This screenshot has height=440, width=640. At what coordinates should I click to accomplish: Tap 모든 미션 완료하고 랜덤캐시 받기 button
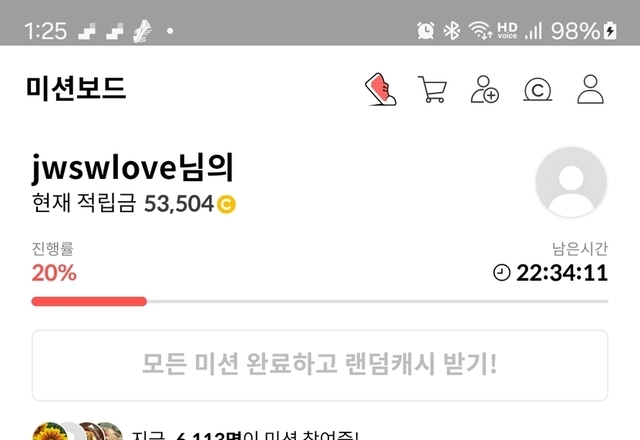(x=320, y=365)
